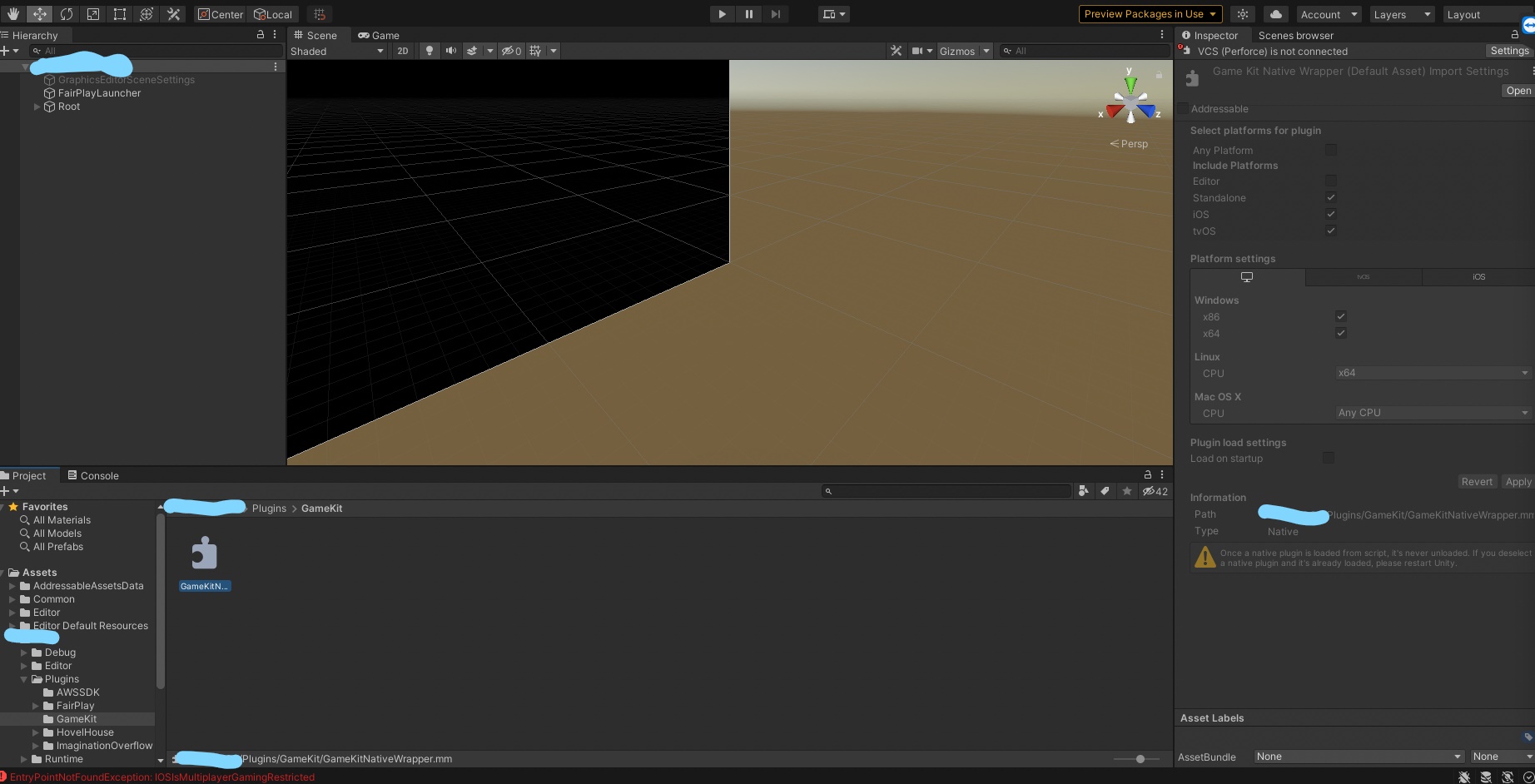Select the Transform tool
Screen dimensions: 1535x784
pos(146,14)
